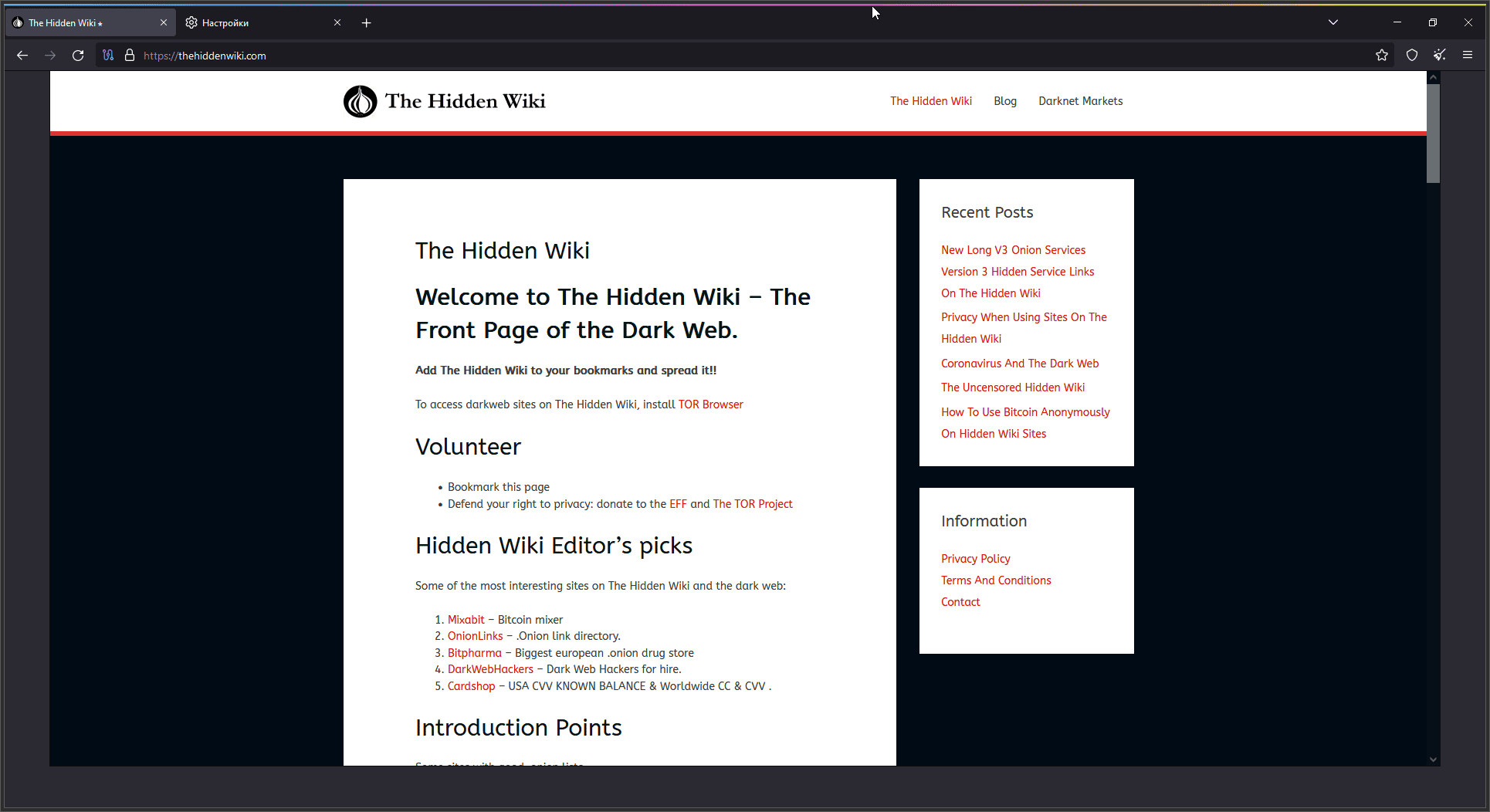Open Coronavirus And The Dark Web post
The height and width of the screenshot is (812, 1490).
coord(1020,364)
